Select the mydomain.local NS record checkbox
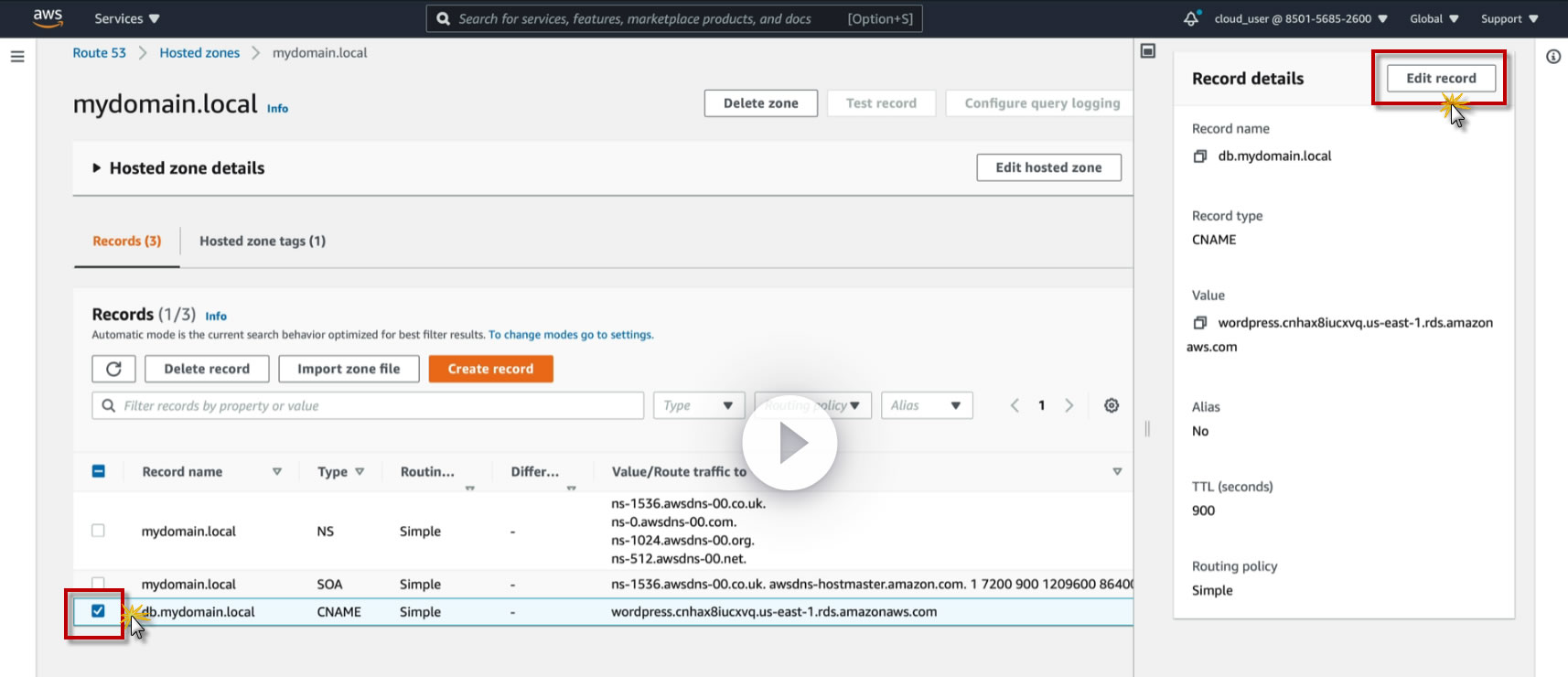The width and height of the screenshot is (1568, 677). click(x=99, y=531)
